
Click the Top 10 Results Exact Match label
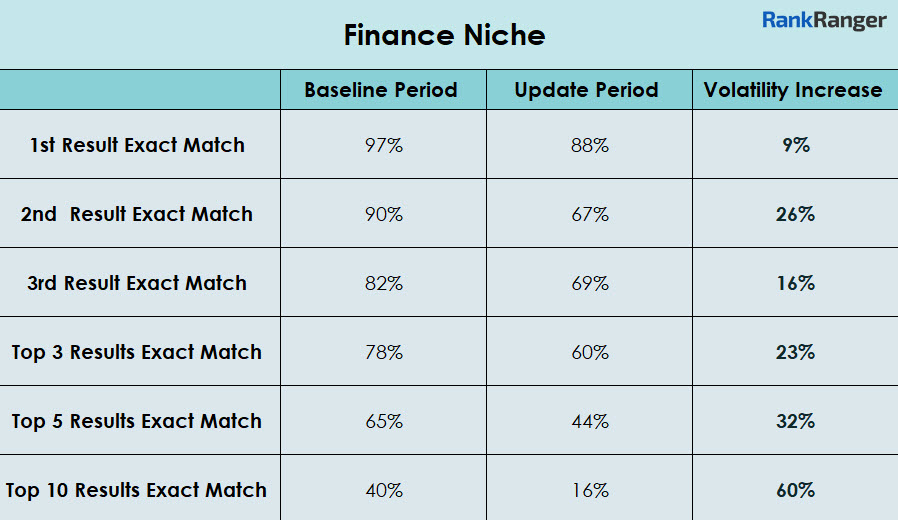point(137,490)
